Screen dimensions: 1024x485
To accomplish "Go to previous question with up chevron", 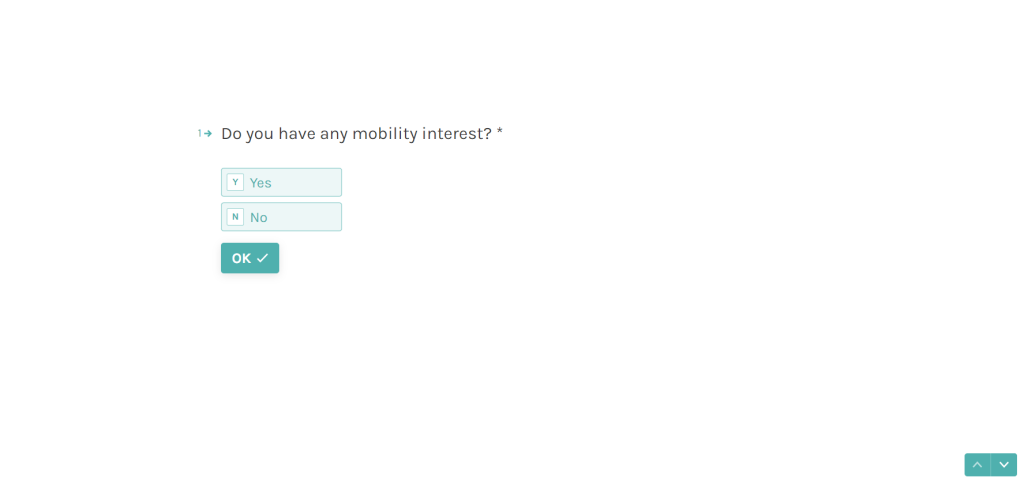I will click(x=977, y=465).
